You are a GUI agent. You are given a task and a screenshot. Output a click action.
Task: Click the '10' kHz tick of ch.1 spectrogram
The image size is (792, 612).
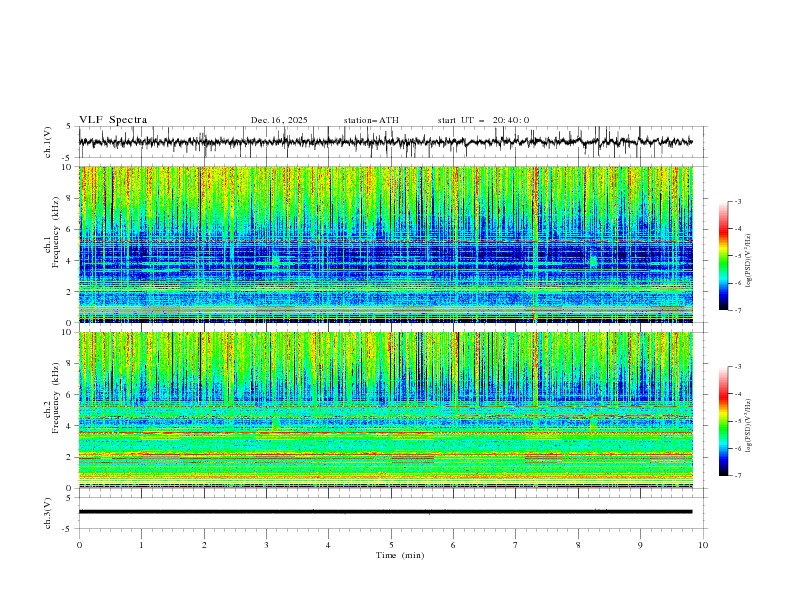(67, 166)
